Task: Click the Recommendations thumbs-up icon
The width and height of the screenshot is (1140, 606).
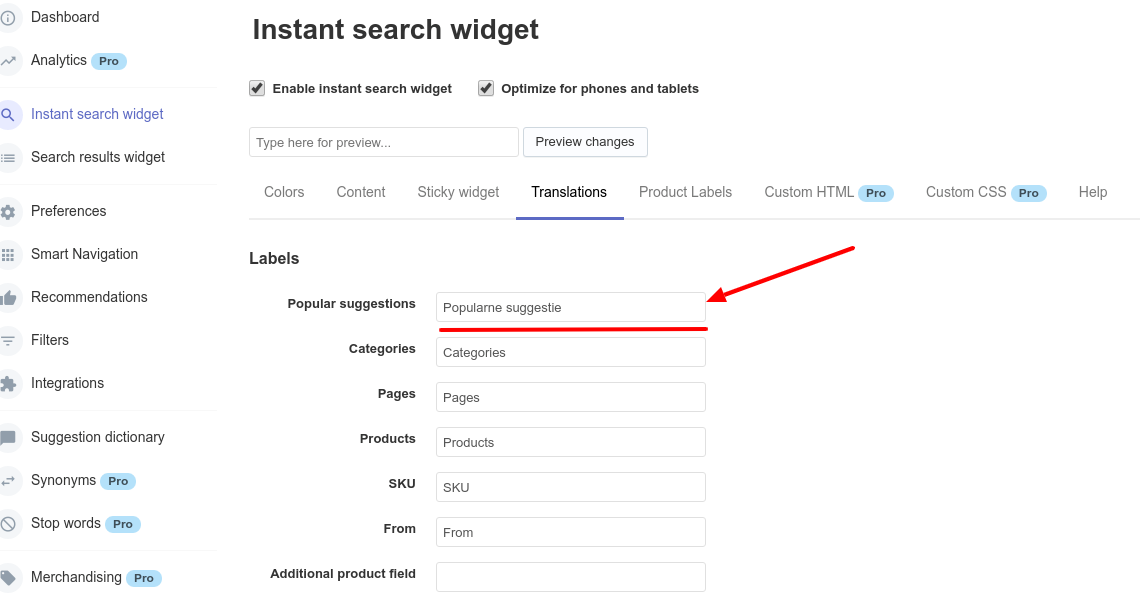Action: [9, 297]
